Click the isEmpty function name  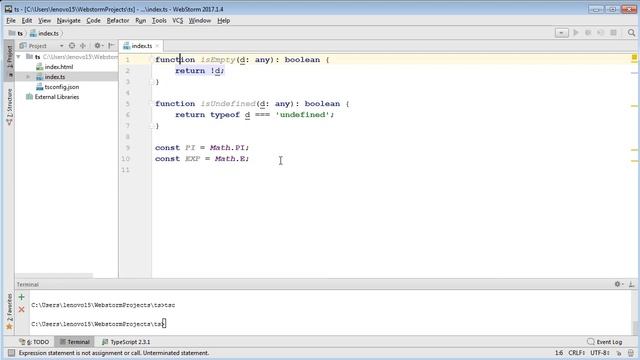[218, 60]
